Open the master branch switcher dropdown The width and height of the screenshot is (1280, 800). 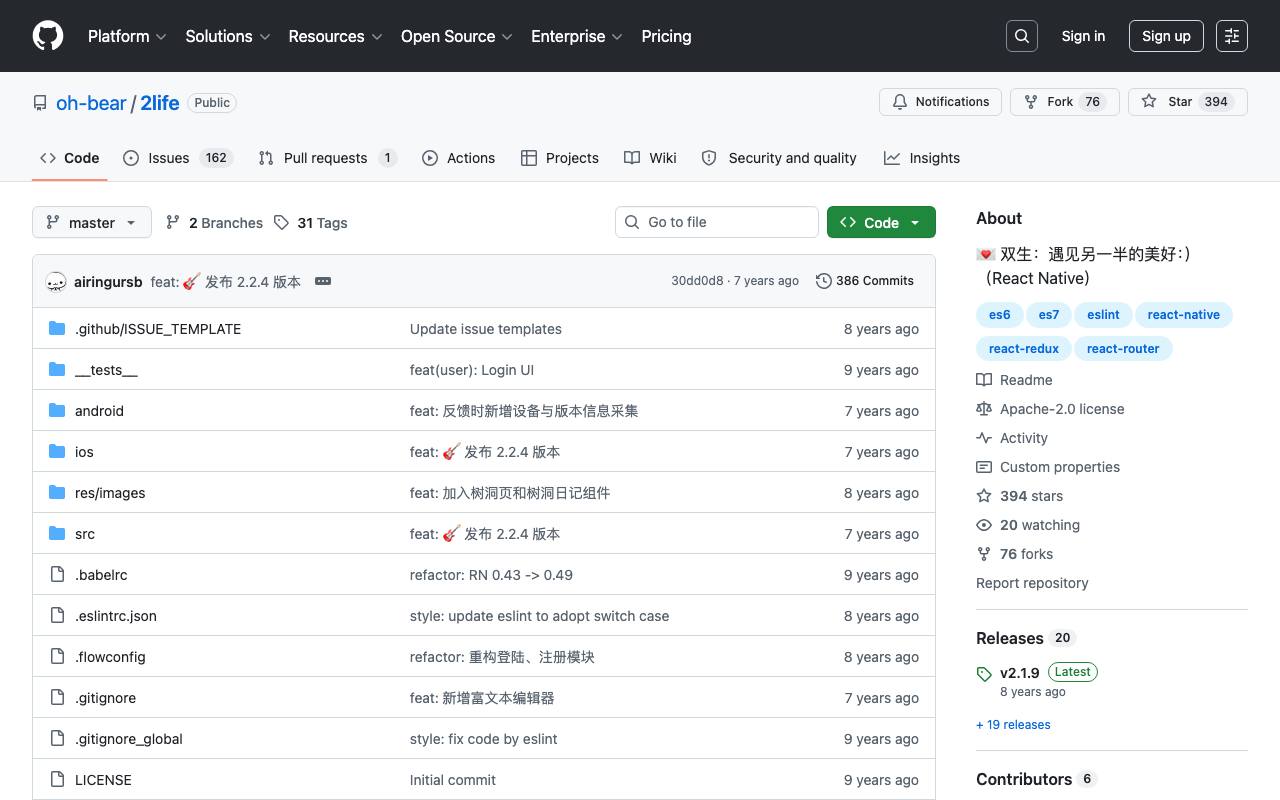(x=92, y=222)
